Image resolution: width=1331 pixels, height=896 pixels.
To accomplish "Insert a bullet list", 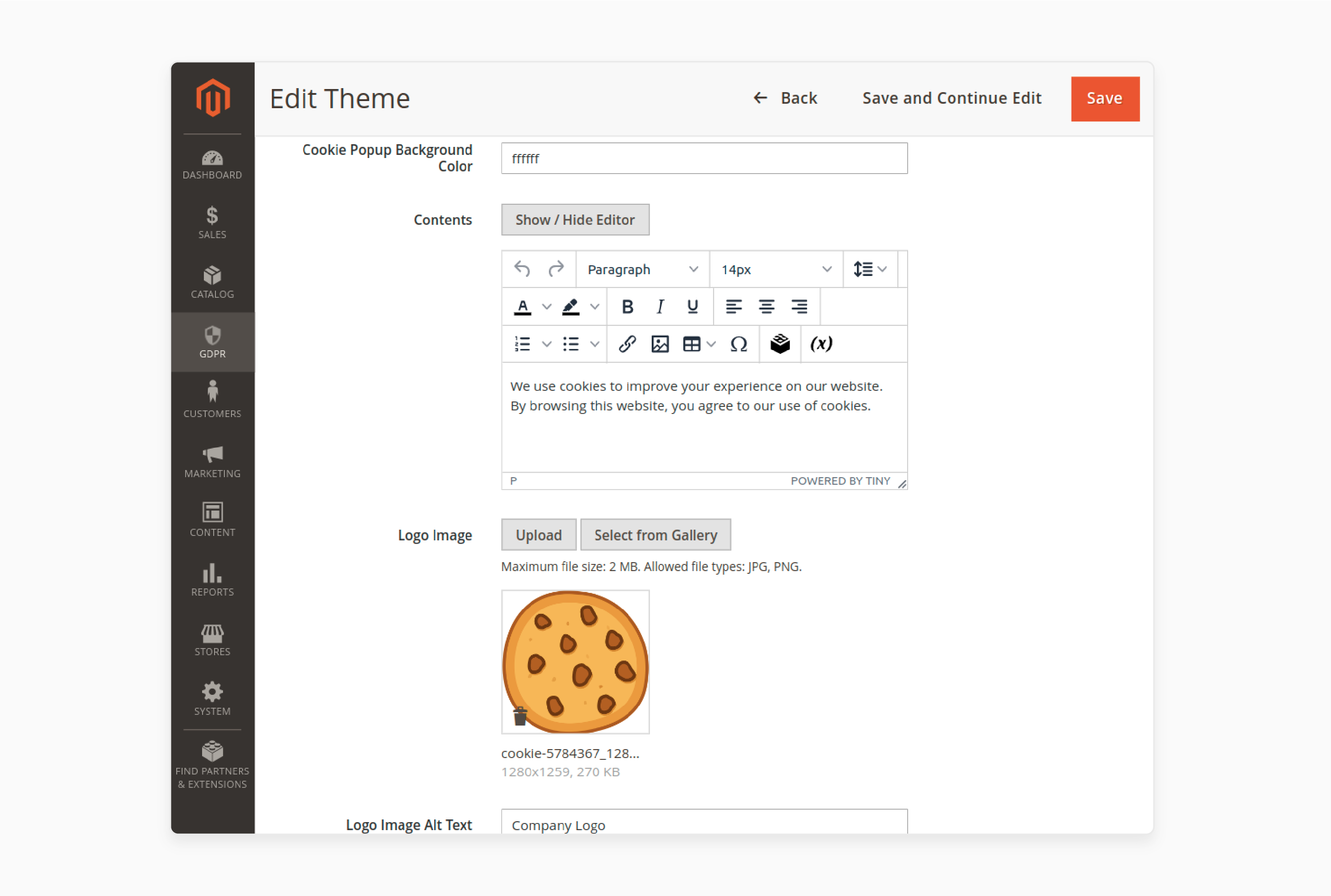I will pyautogui.click(x=571, y=344).
